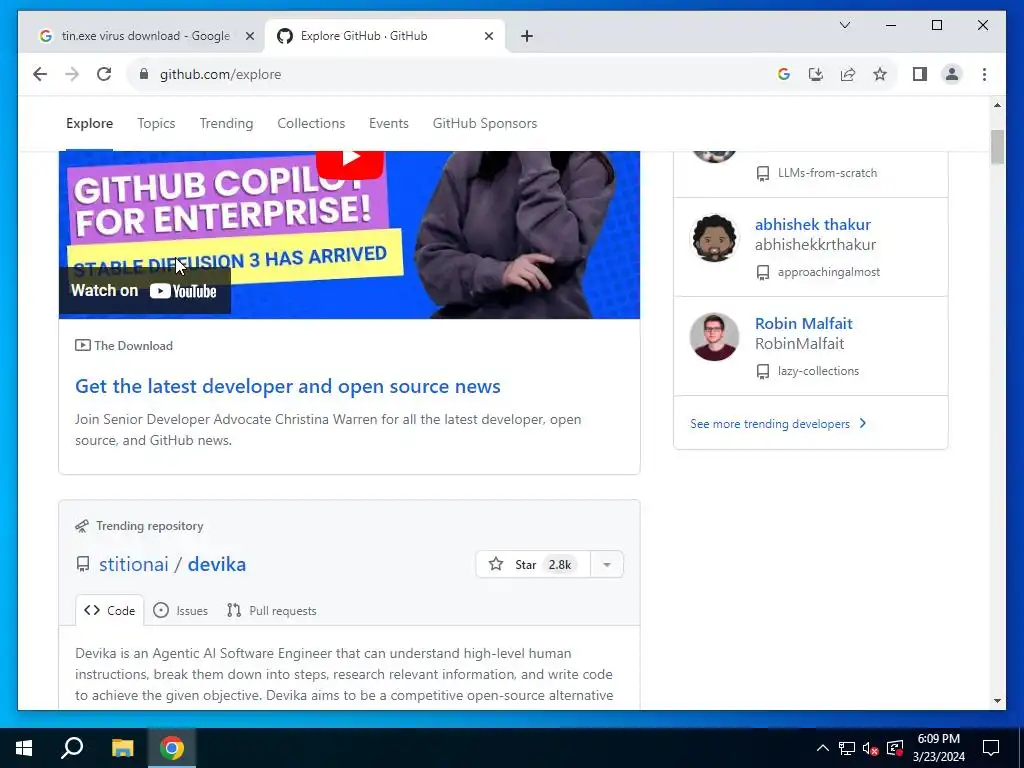1024x768 pixels.
Task: Open the network icon in system tray
Action: [x=847, y=748]
